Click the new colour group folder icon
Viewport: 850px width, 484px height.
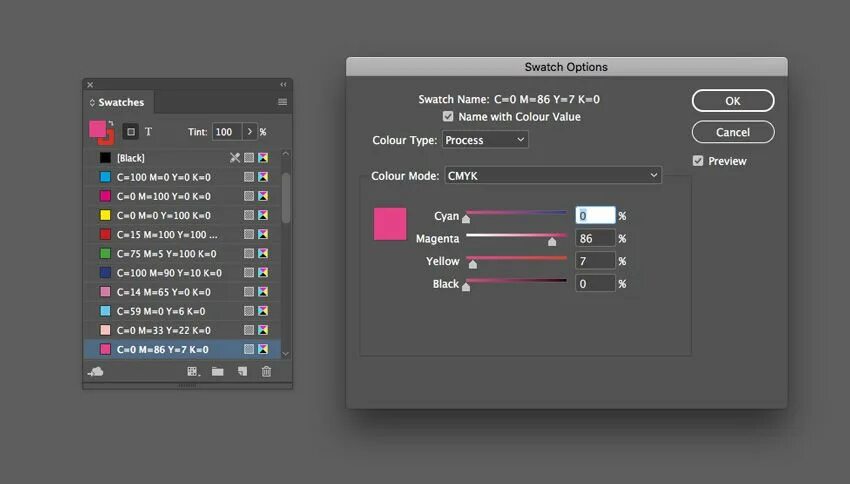pos(217,371)
